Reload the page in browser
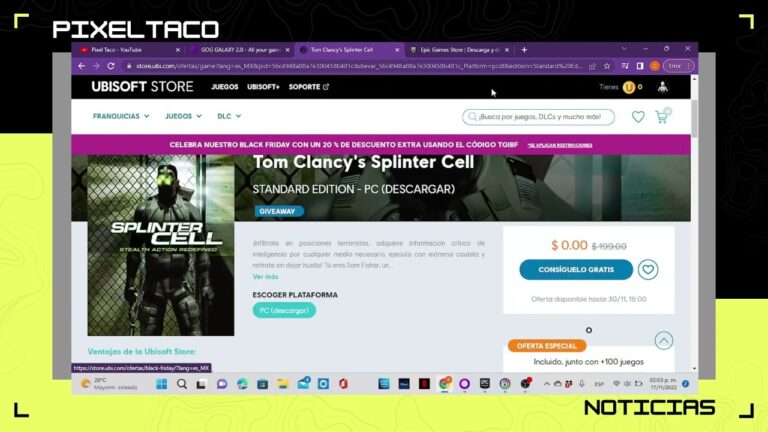768x432 pixels. pyautogui.click(x=111, y=66)
